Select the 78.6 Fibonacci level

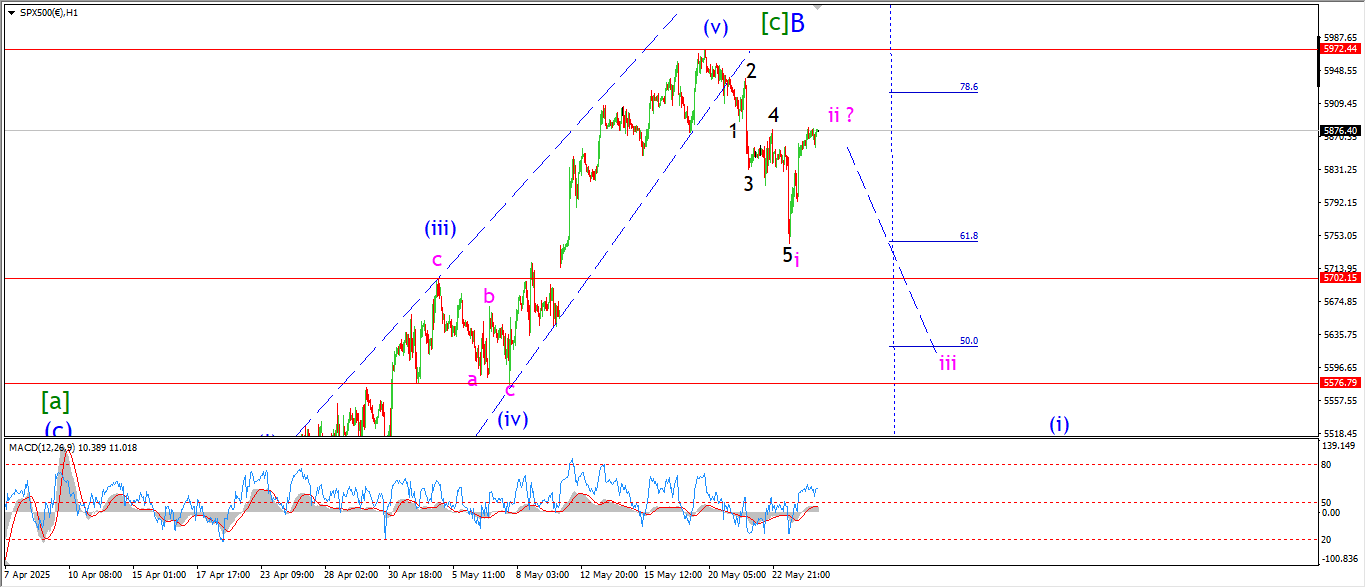[x=968, y=88]
